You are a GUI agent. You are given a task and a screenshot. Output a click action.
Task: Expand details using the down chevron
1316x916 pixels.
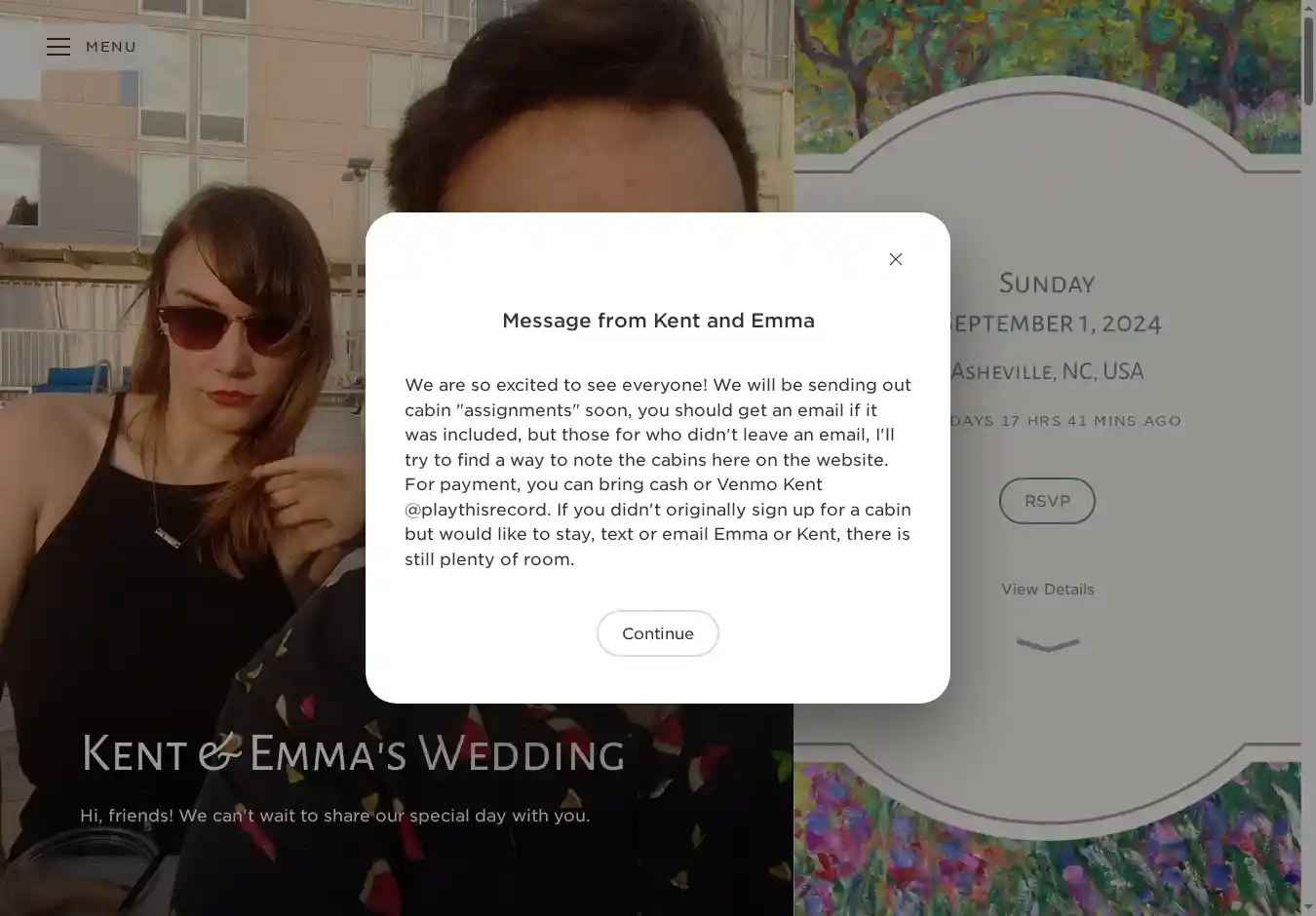(x=1047, y=644)
